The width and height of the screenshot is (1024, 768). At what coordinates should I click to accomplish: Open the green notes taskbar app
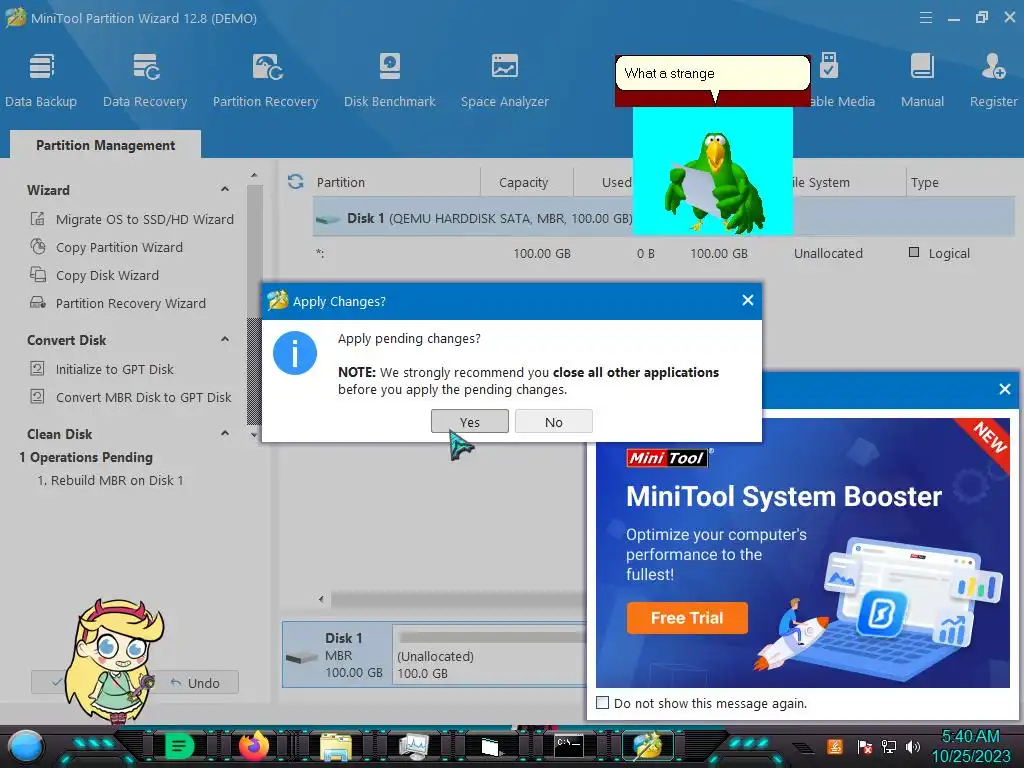pos(180,746)
